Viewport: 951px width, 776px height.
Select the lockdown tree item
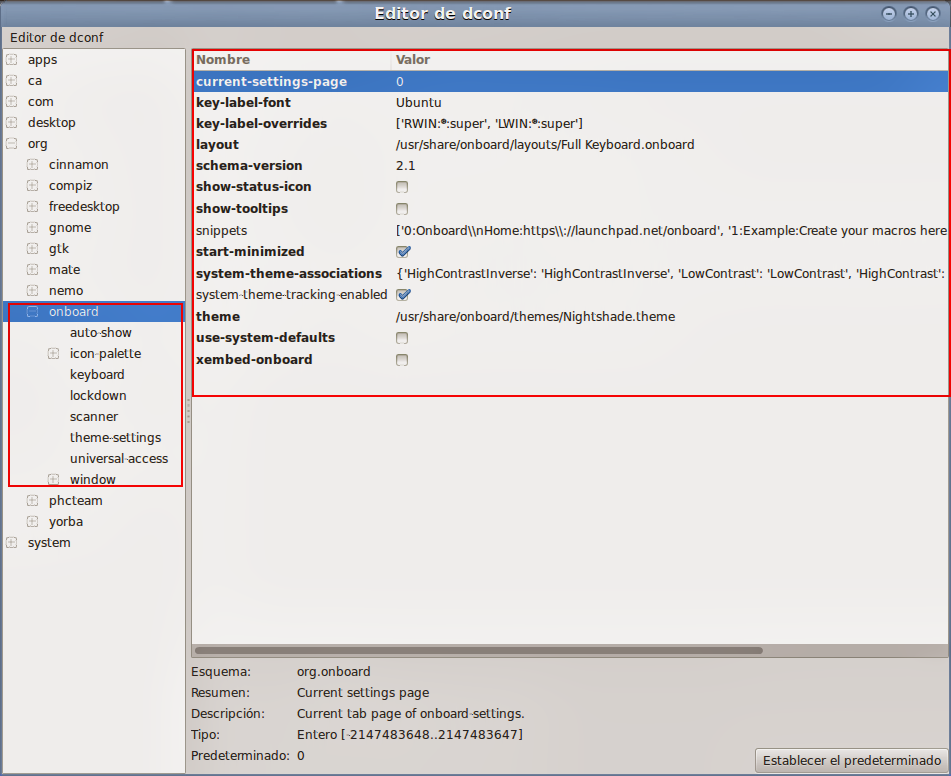pos(98,396)
